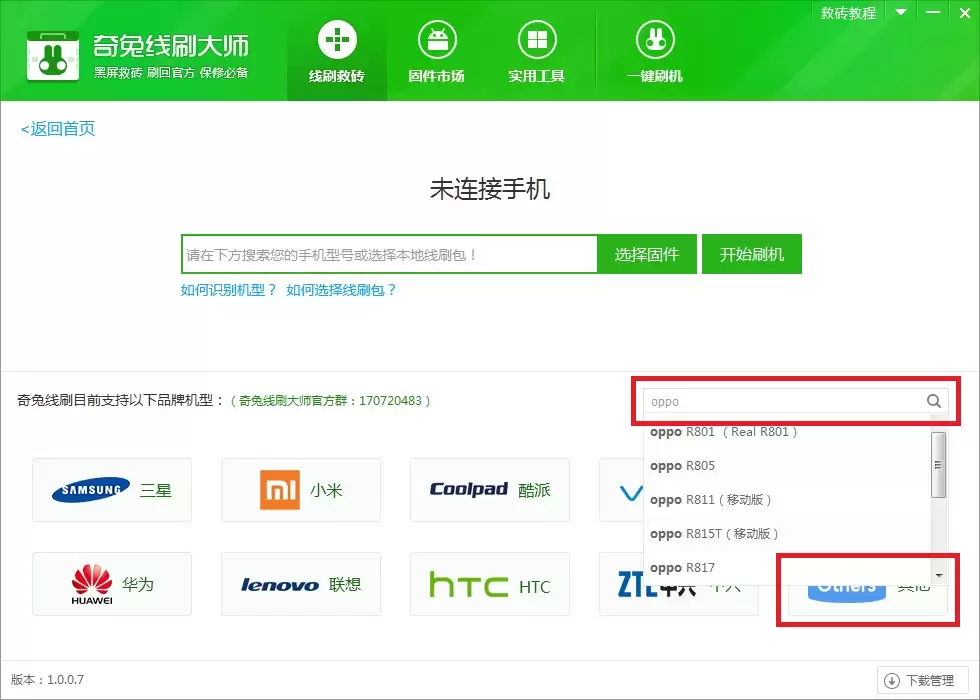
Task: Click the 开始刷机 start flashing button
Action: pos(751,254)
